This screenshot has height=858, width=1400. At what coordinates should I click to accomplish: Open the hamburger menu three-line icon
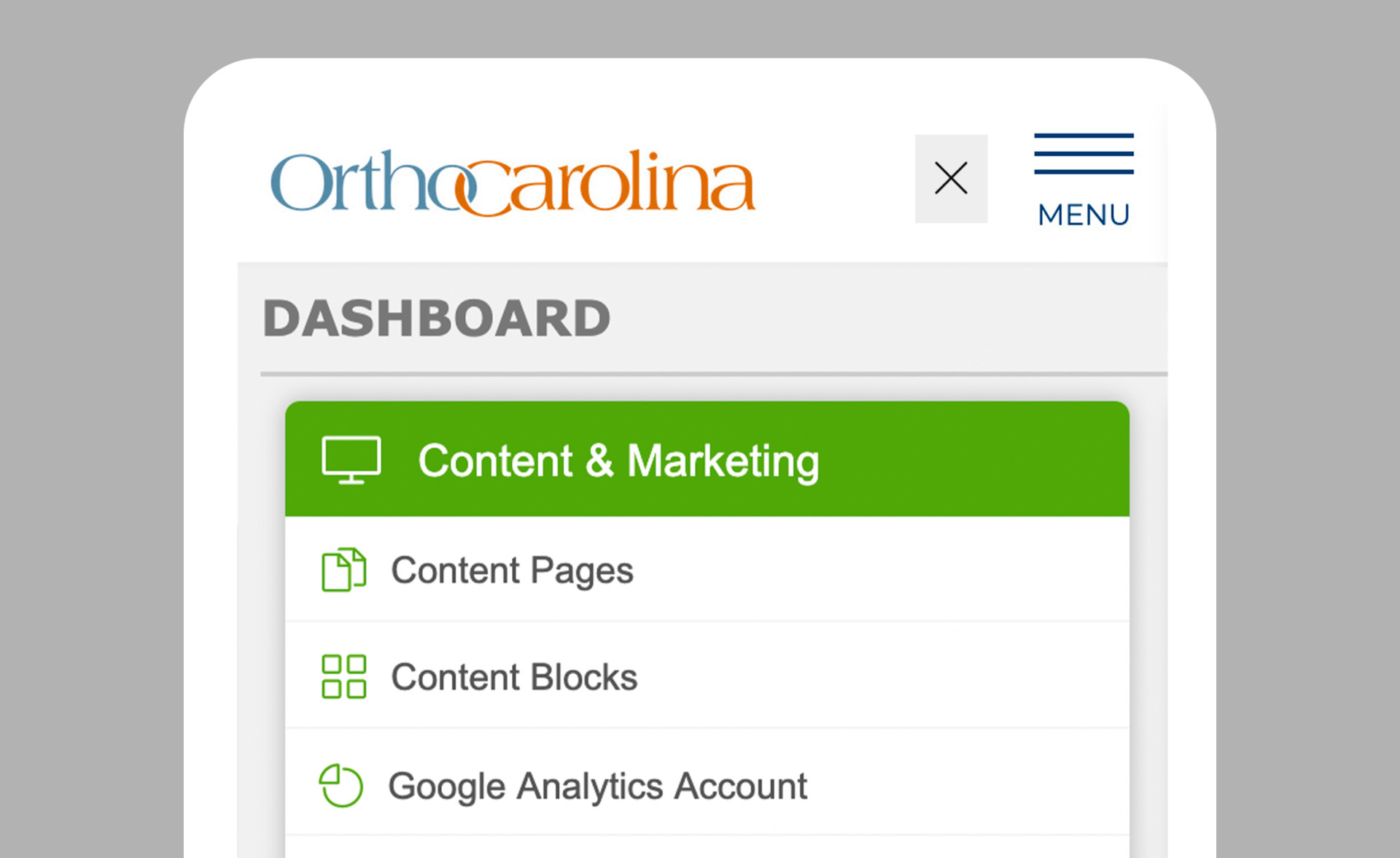point(1084,154)
